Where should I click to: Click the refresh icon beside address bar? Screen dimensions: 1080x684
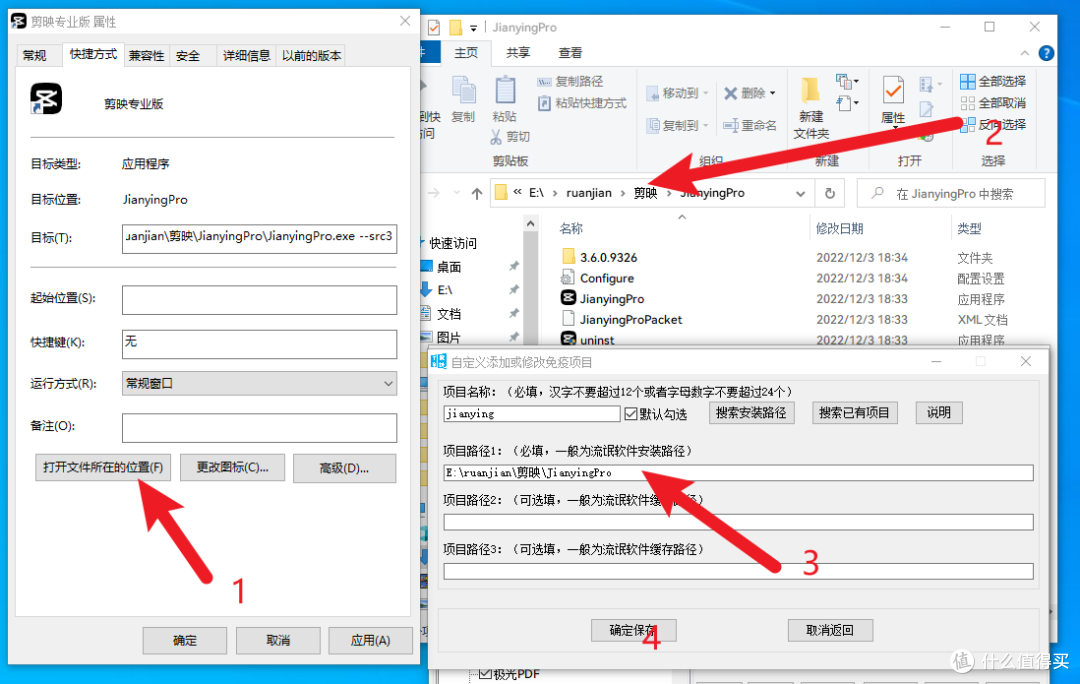(830, 194)
